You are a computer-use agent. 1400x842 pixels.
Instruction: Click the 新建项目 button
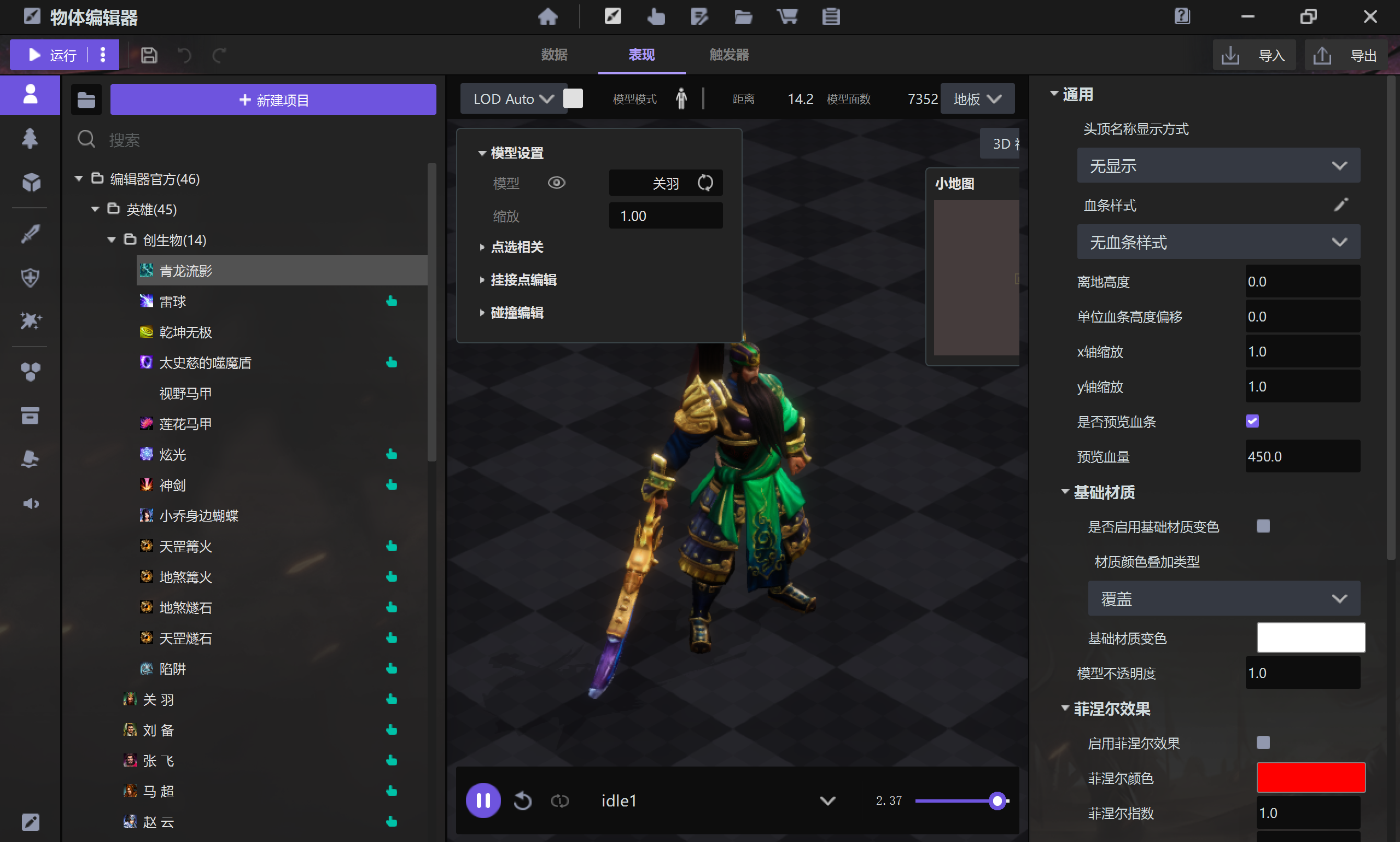click(273, 100)
